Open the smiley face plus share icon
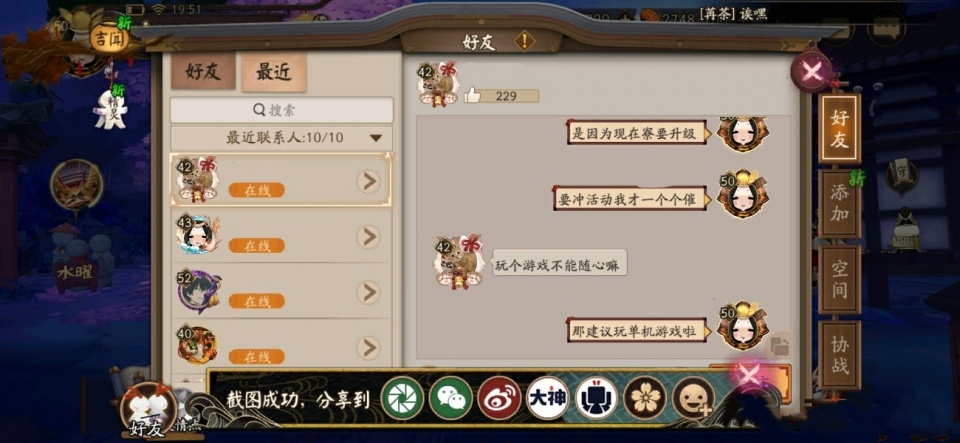The width and height of the screenshot is (960, 443). 694,398
